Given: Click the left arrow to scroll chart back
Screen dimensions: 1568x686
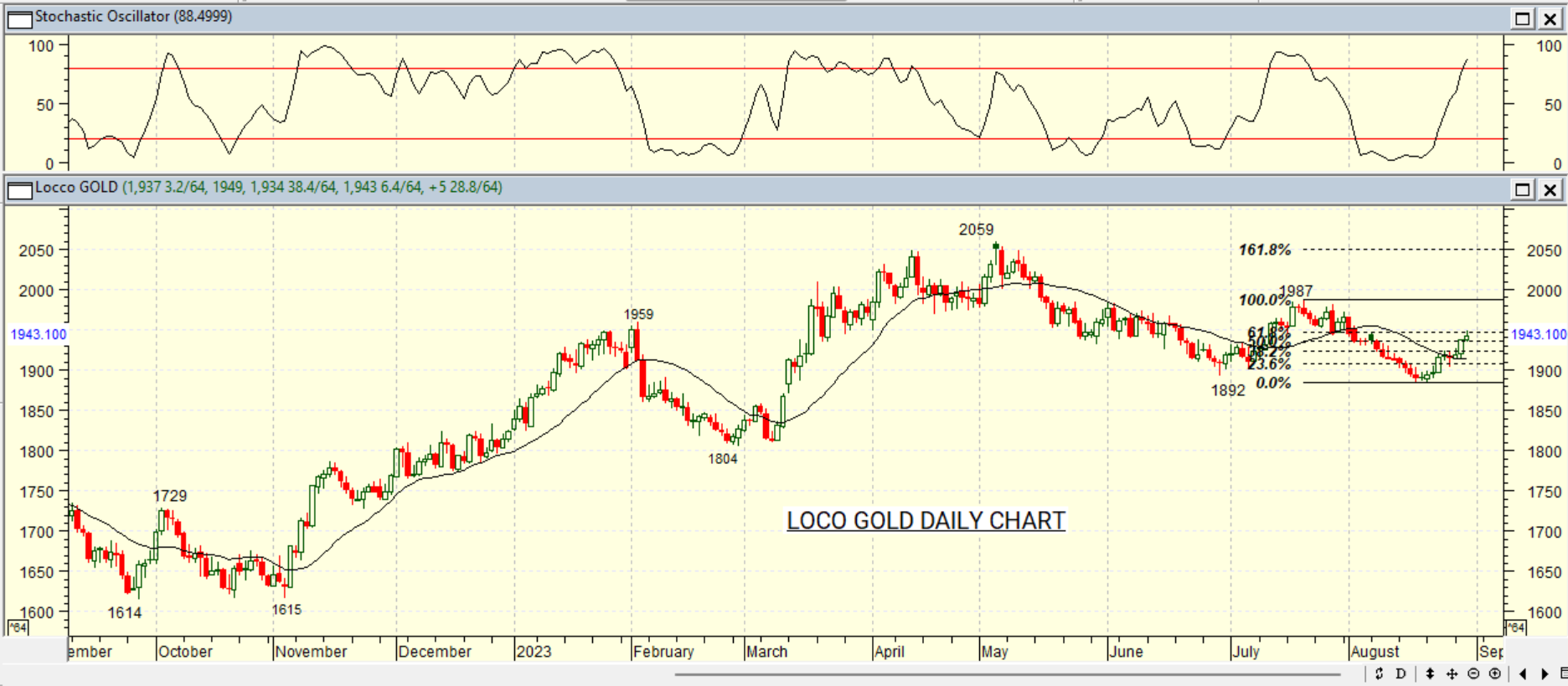Looking at the screenshot, I should tap(1523, 673).
